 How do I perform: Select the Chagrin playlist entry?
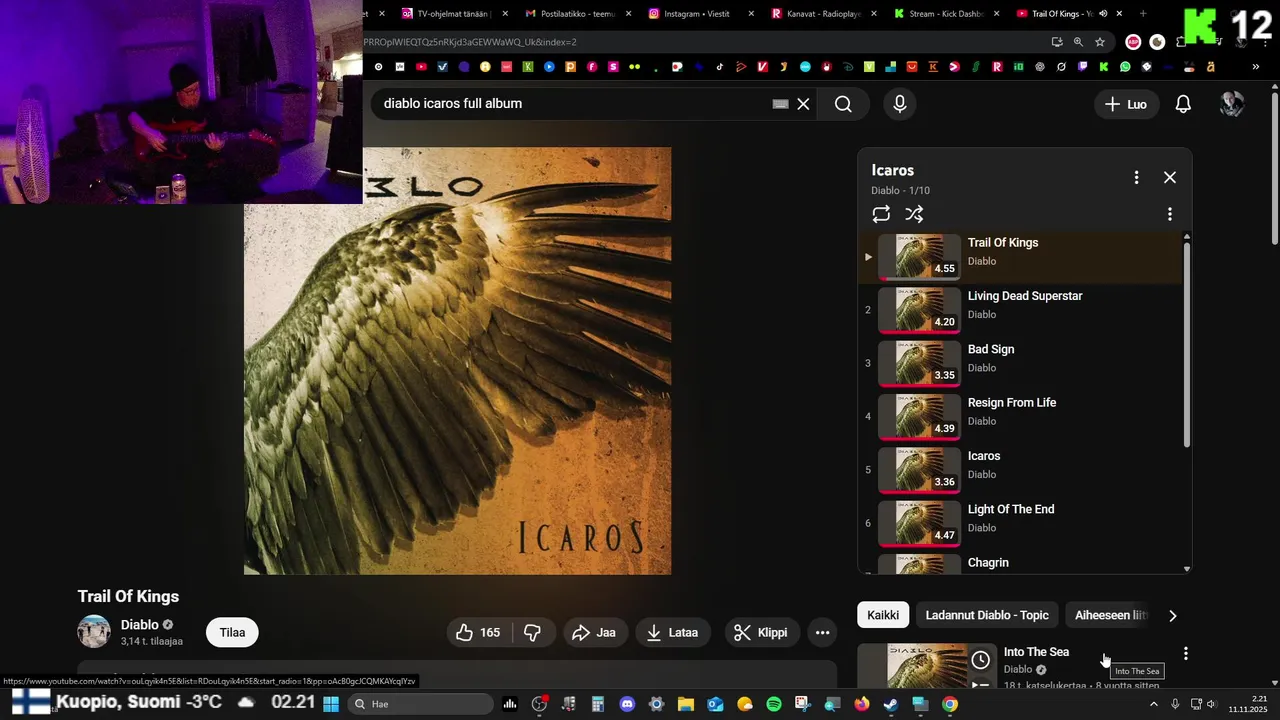click(x=1020, y=563)
